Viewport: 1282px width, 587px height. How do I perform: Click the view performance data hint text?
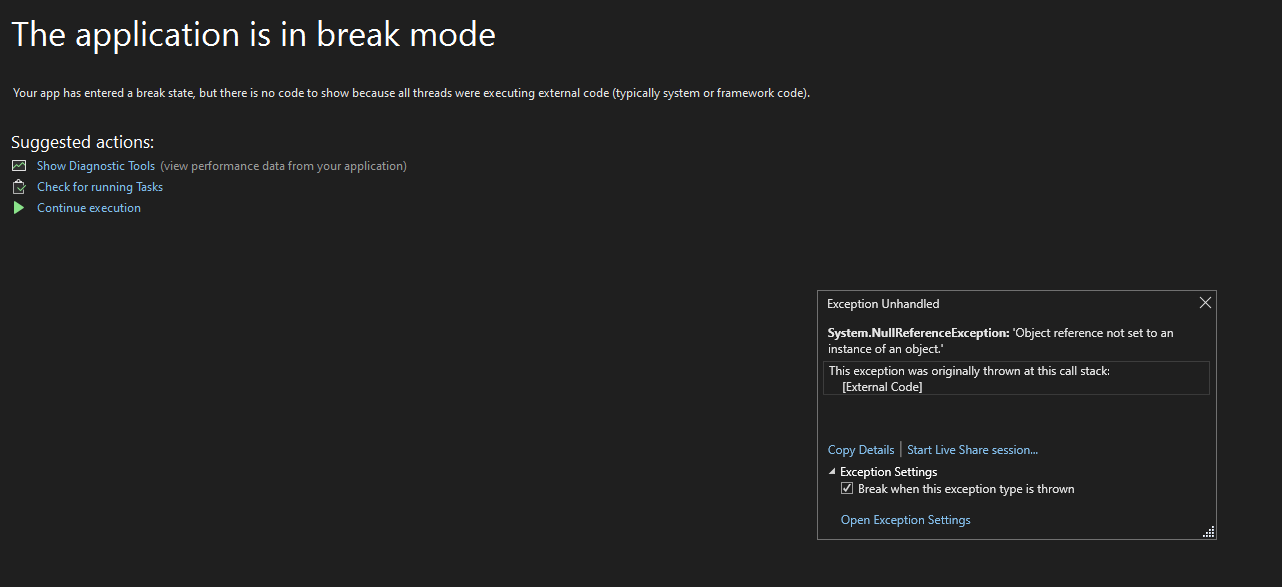(284, 165)
